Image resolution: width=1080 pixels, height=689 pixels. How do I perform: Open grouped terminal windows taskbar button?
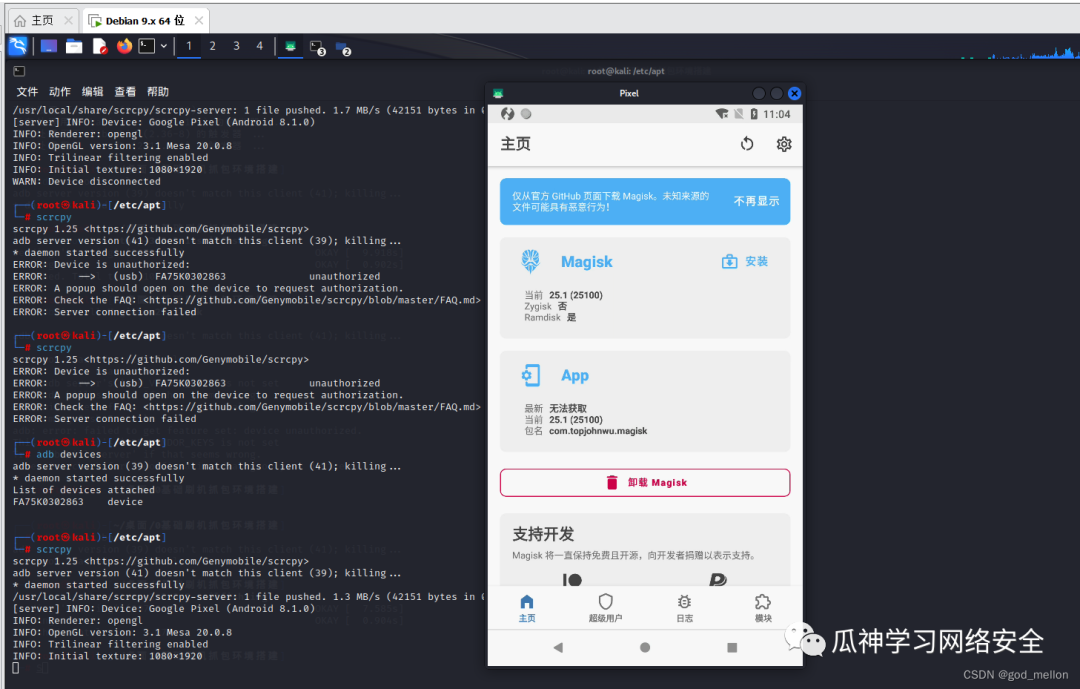tap(318, 48)
